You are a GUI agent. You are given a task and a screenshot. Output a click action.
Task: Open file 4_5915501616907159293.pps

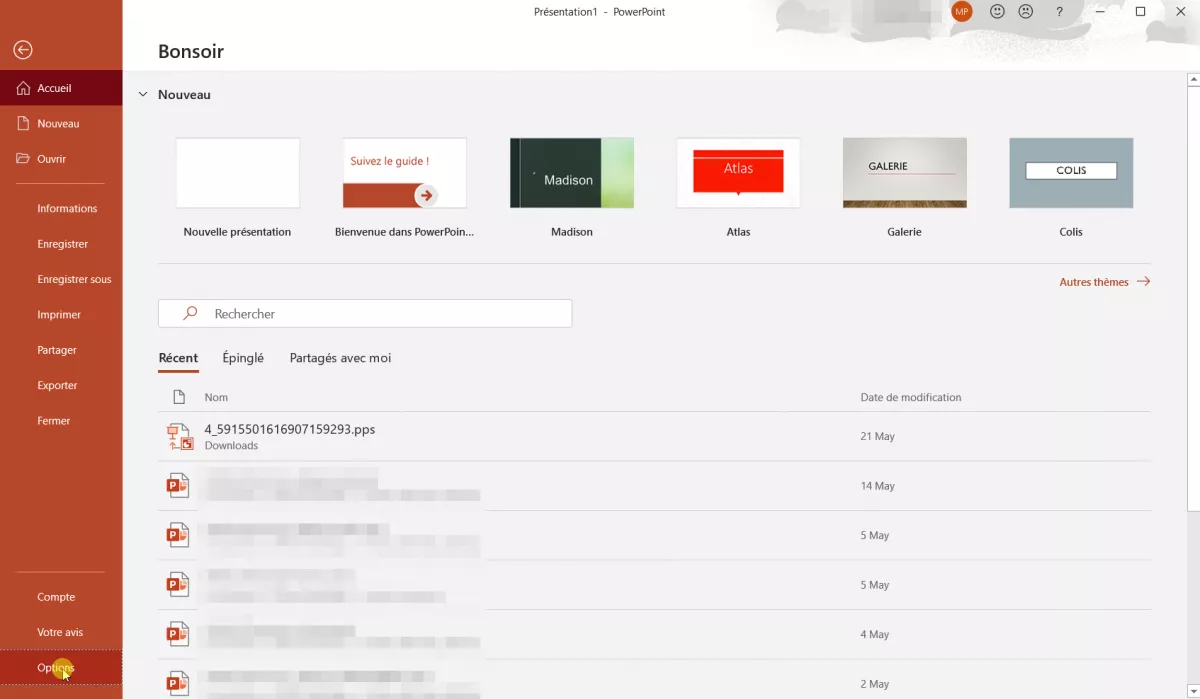point(290,429)
